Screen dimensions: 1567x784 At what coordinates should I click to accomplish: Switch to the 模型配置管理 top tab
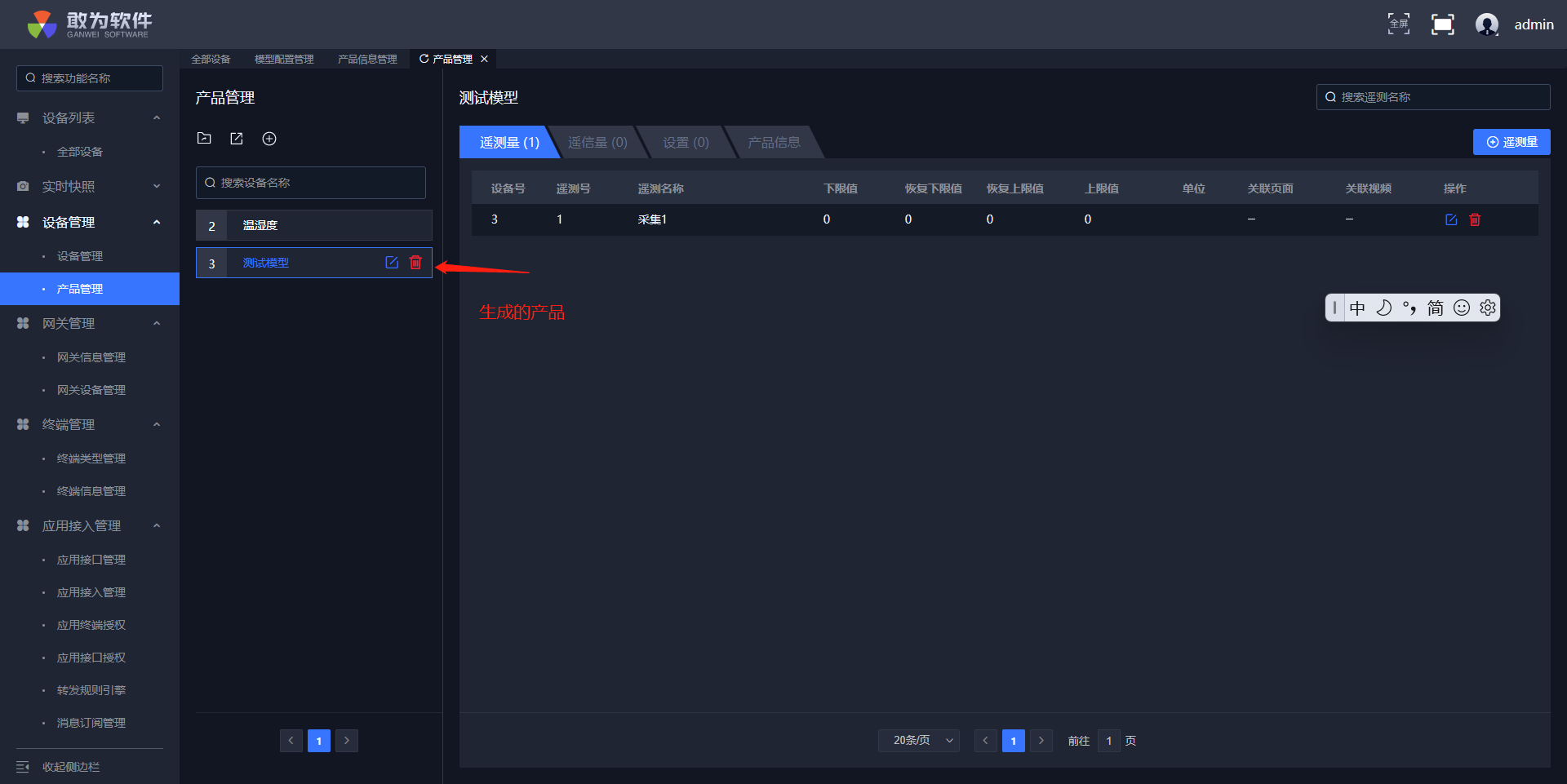pyautogui.click(x=284, y=59)
